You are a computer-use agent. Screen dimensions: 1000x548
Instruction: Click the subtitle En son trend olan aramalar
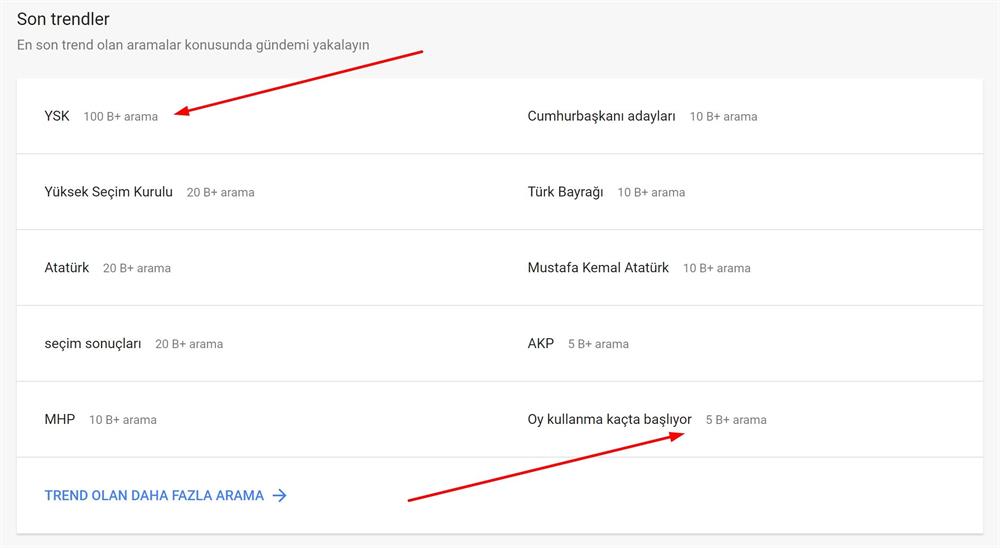193,45
